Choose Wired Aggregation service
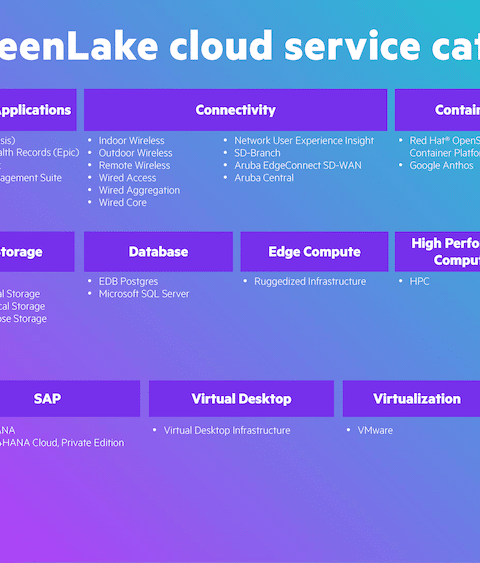The image size is (480, 563). [139, 190]
